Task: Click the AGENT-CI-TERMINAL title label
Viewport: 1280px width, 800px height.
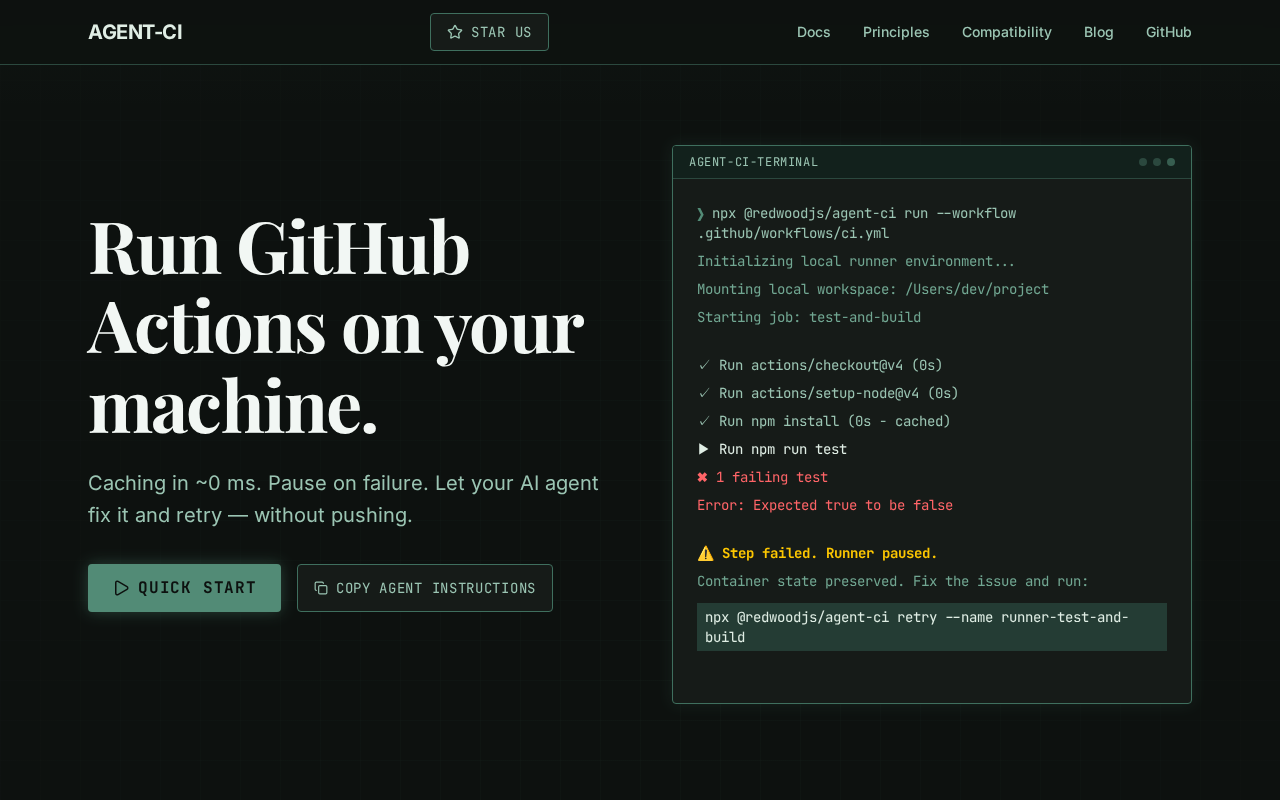Action: click(x=754, y=162)
